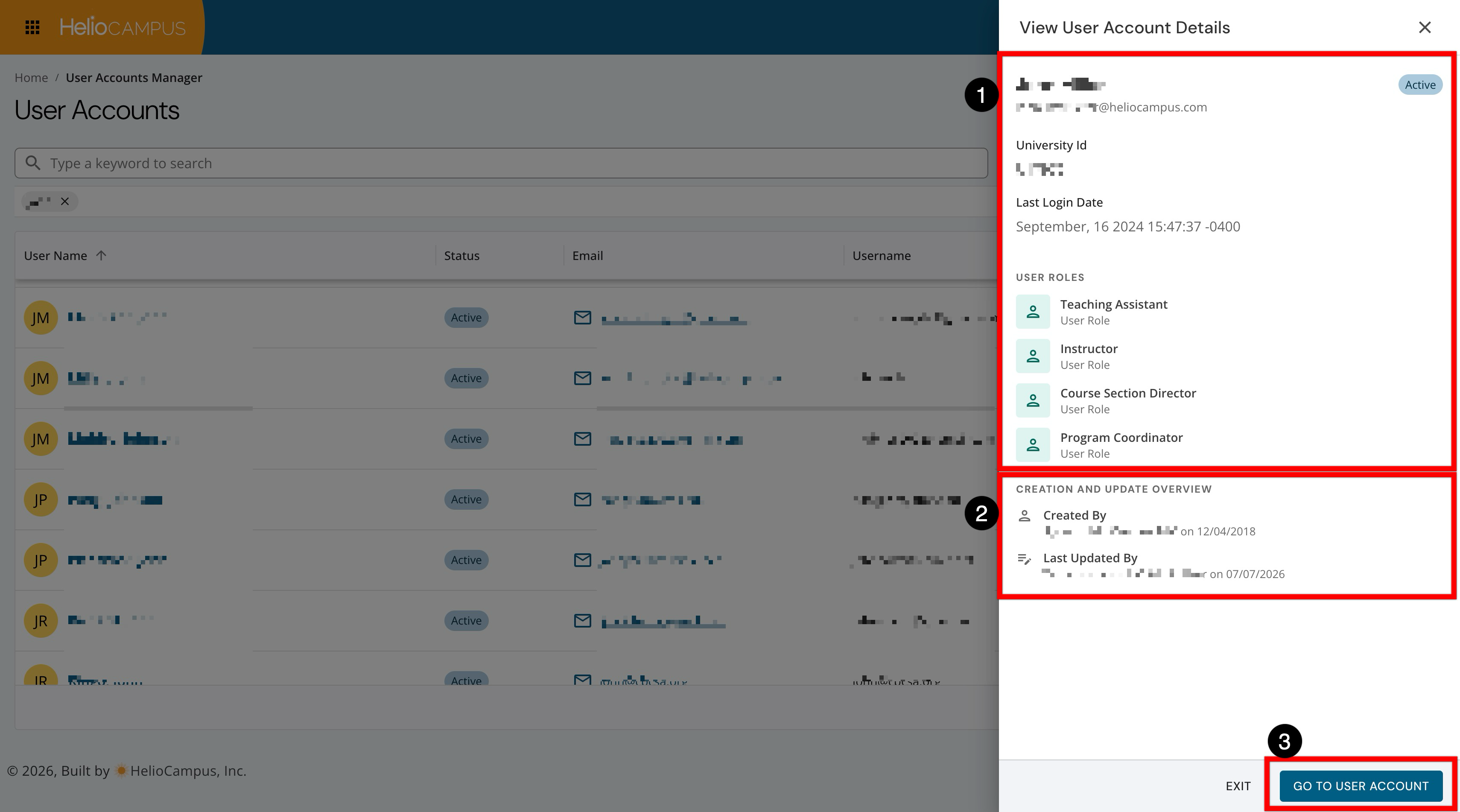The image size is (1460, 812).
Task: Click the HelioCampus, Inc. footer text
Action: tap(188, 771)
